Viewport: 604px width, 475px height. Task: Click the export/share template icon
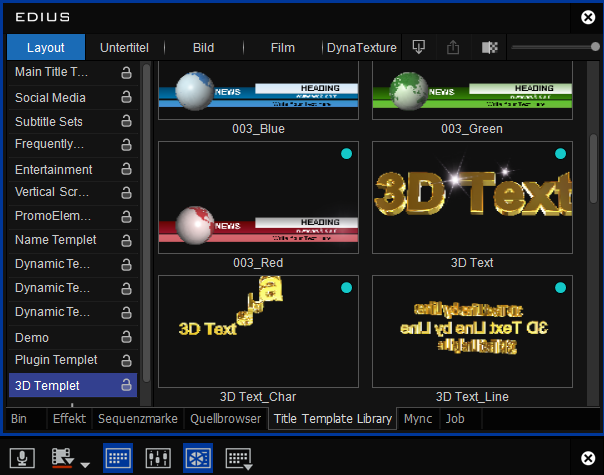453,47
